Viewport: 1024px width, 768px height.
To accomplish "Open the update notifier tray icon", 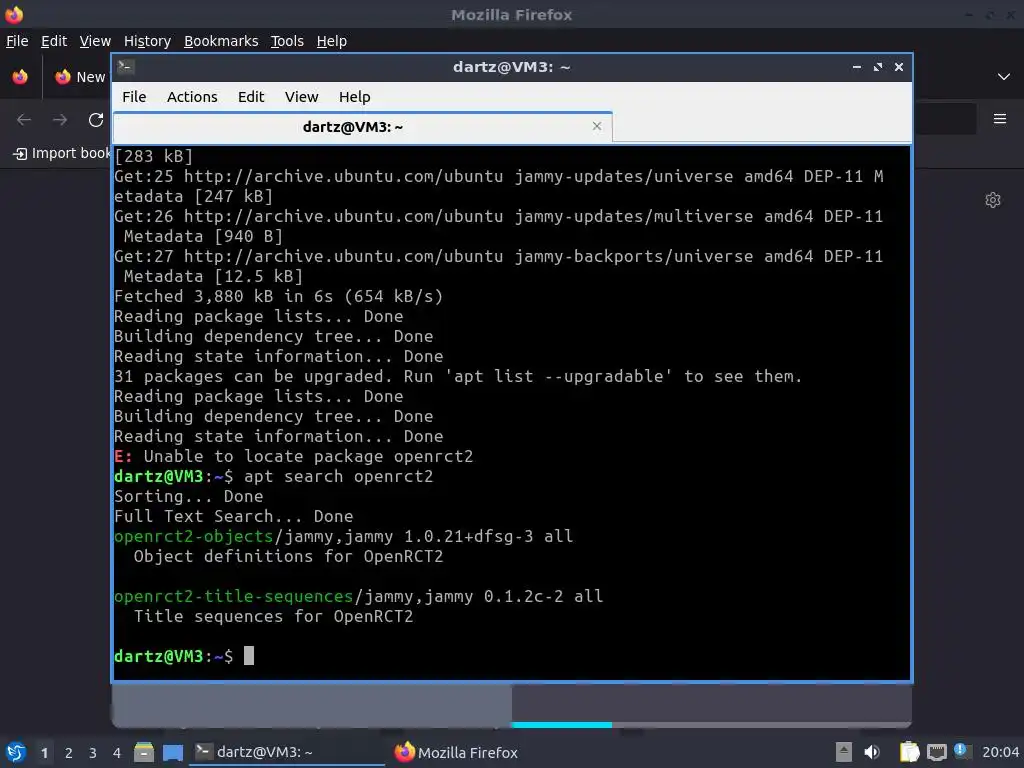I will pyautogui.click(x=961, y=751).
